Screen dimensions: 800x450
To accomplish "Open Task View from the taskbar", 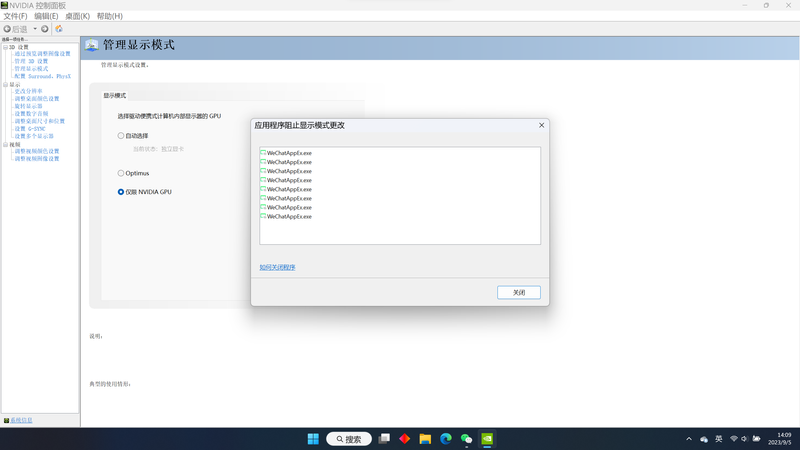I will click(x=384, y=439).
